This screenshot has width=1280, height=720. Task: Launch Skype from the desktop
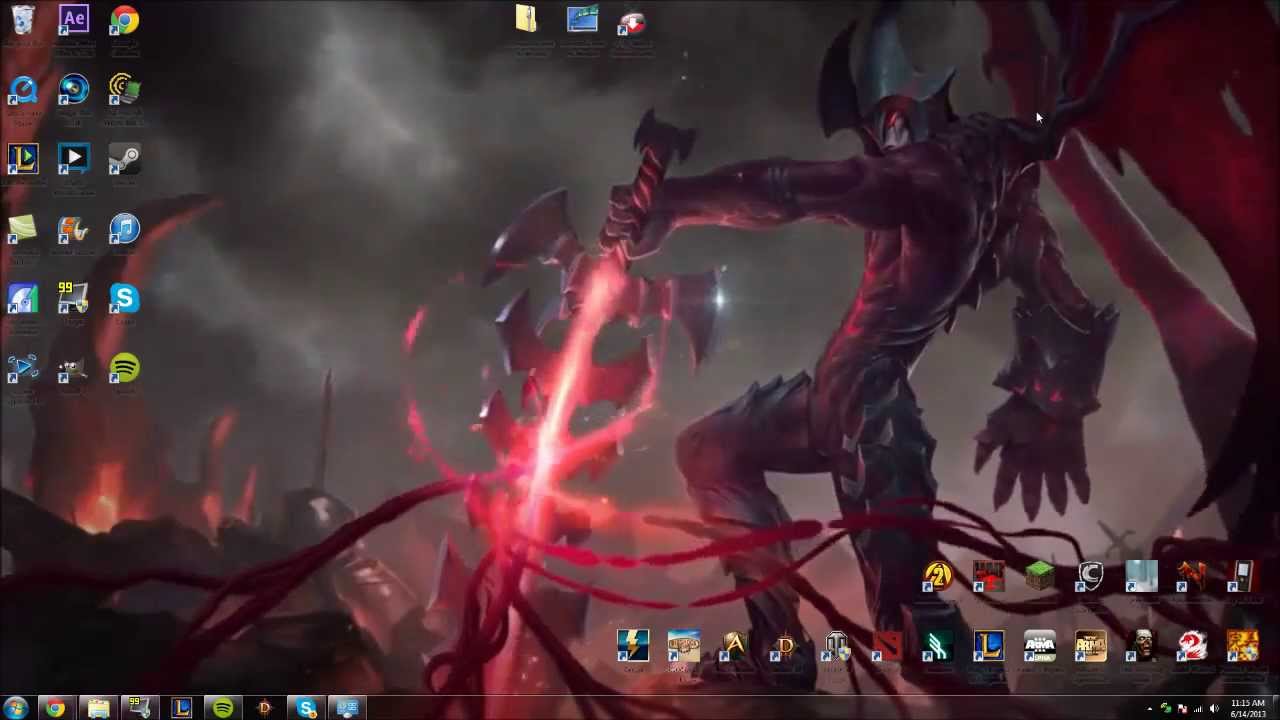(x=124, y=299)
